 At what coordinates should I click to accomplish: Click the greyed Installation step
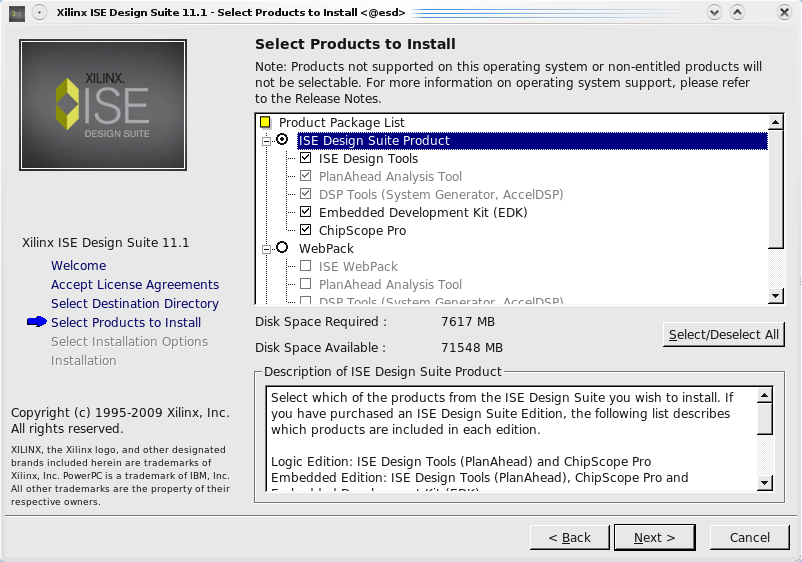pos(83,360)
